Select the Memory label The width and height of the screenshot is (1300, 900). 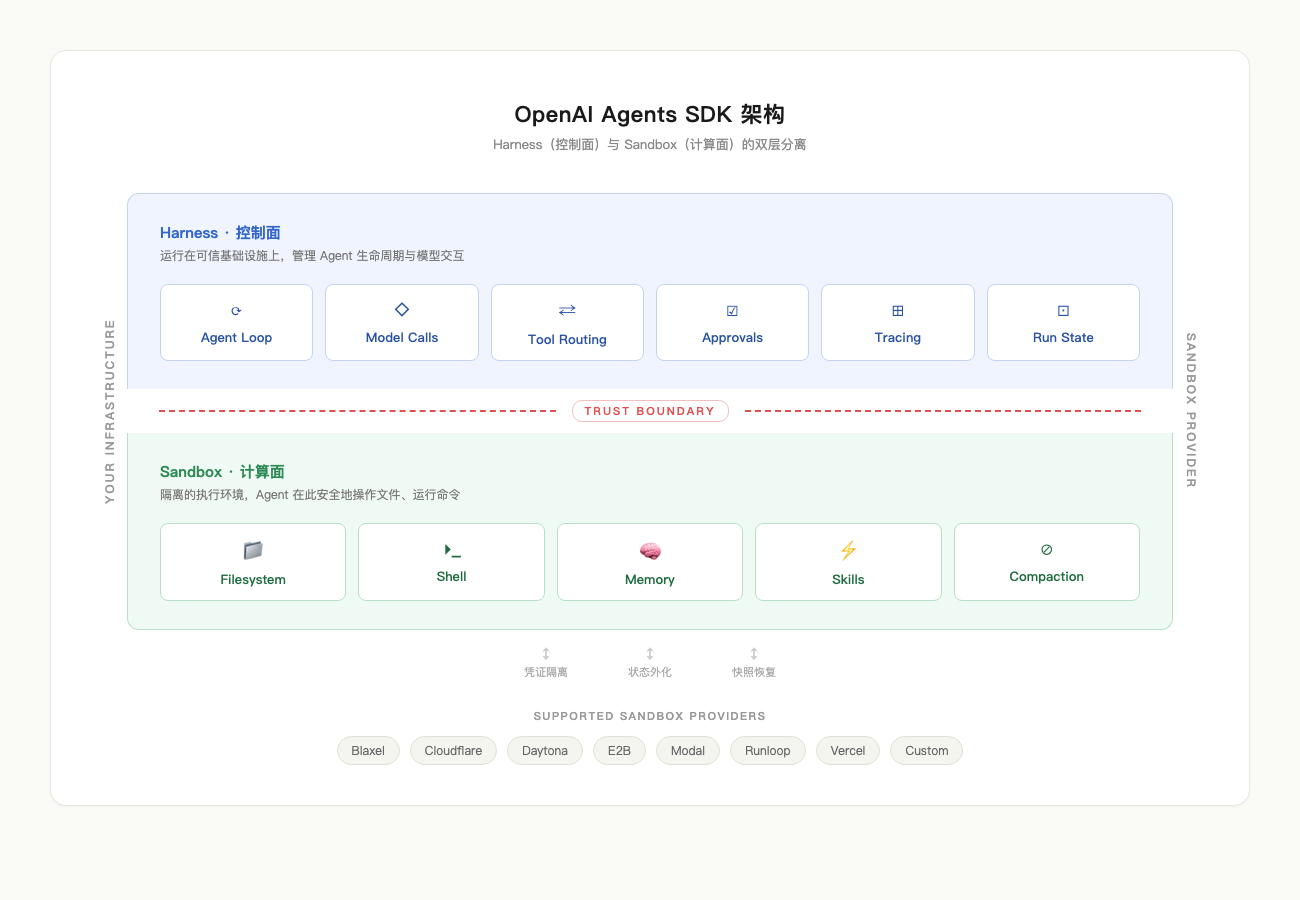[x=650, y=580]
